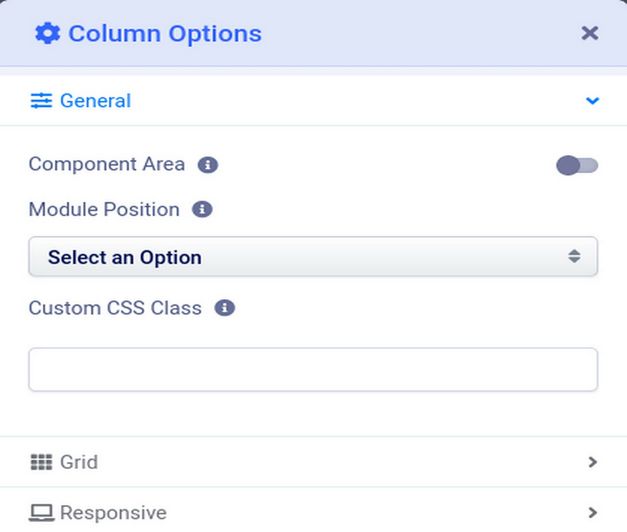Click the info icon beside Custom CSS Class
The width and height of the screenshot is (627, 532).
[x=225, y=308]
